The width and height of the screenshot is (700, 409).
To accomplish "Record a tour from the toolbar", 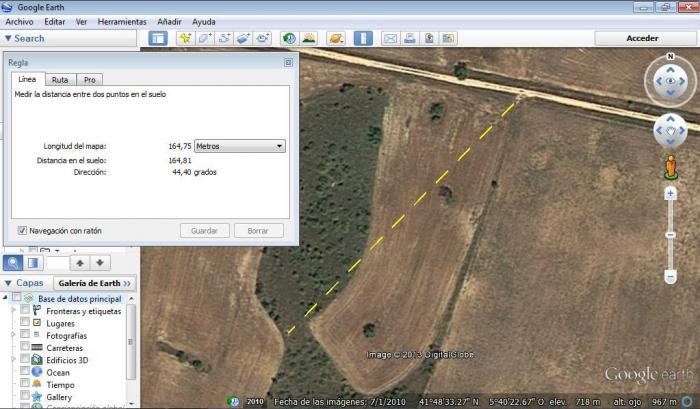I will tap(263, 38).
